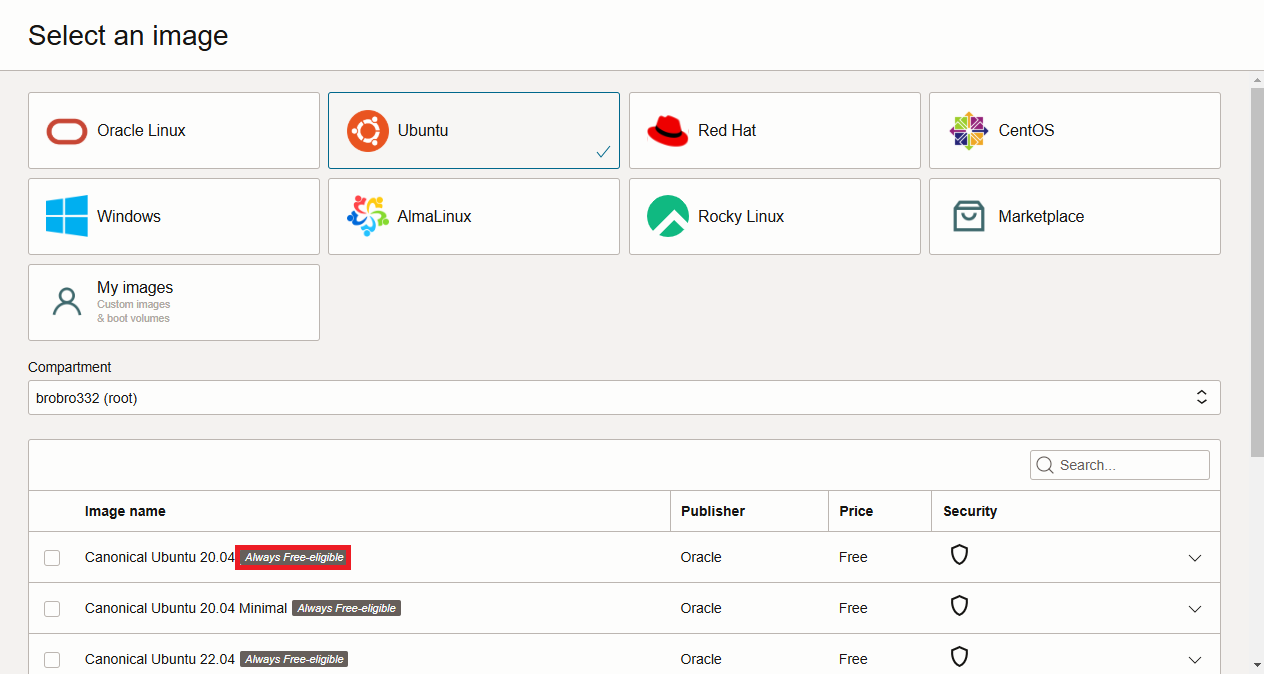Choose the Windows image category

tap(174, 216)
